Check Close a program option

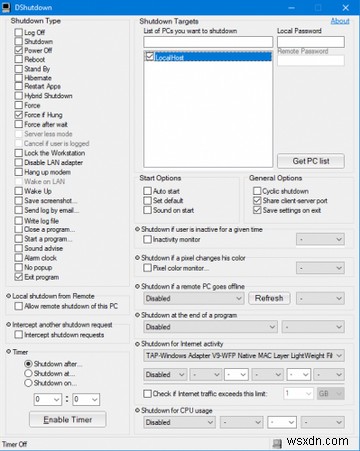tap(19, 229)
